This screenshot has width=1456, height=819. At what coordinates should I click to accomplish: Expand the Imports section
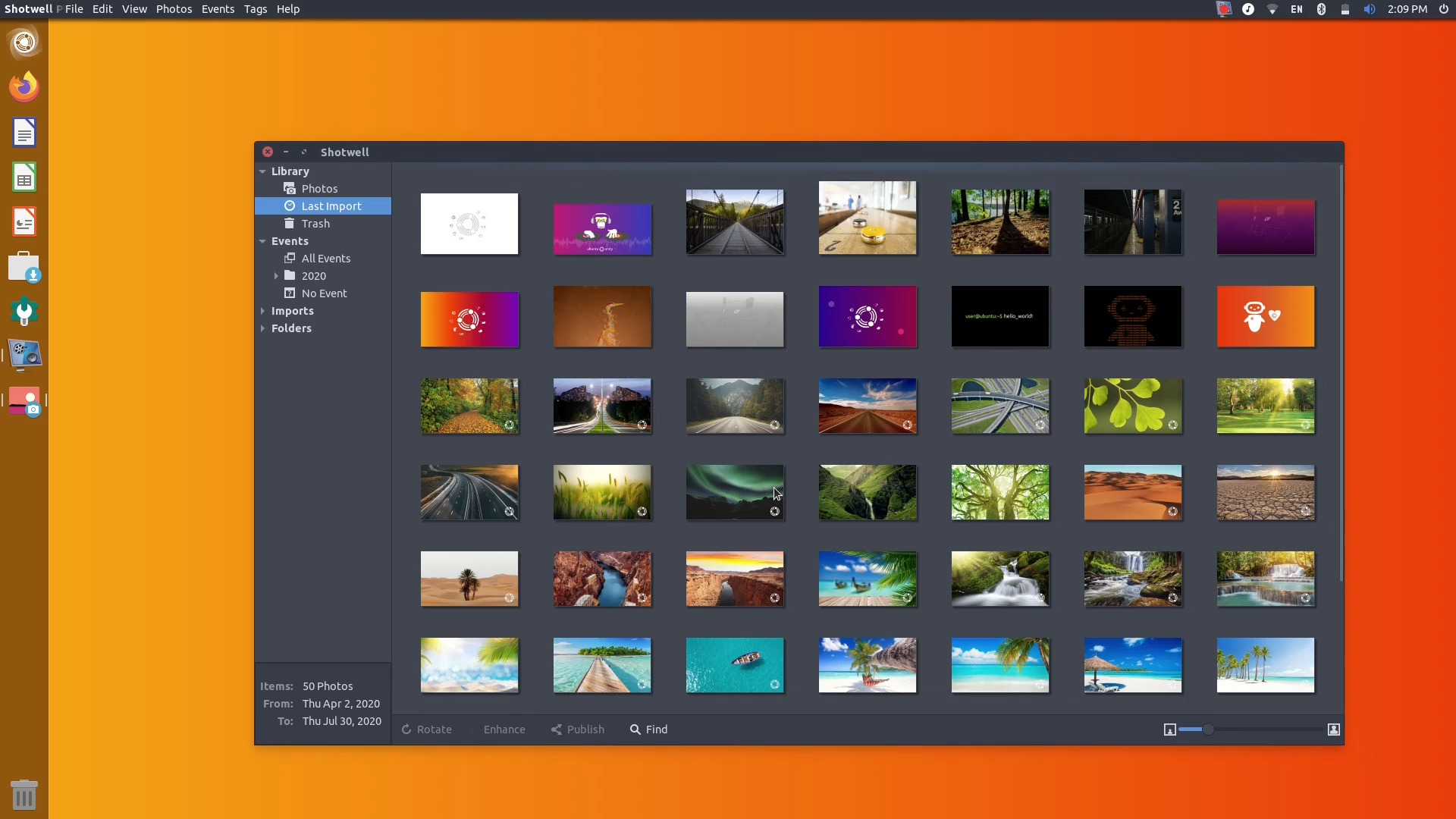pyautogui.click(x=263, y=310)
